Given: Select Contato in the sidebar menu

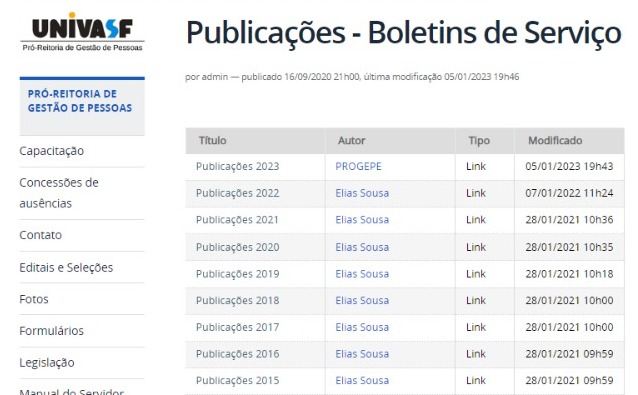Looking at the screenshot, I should click(x=41, y=235).
